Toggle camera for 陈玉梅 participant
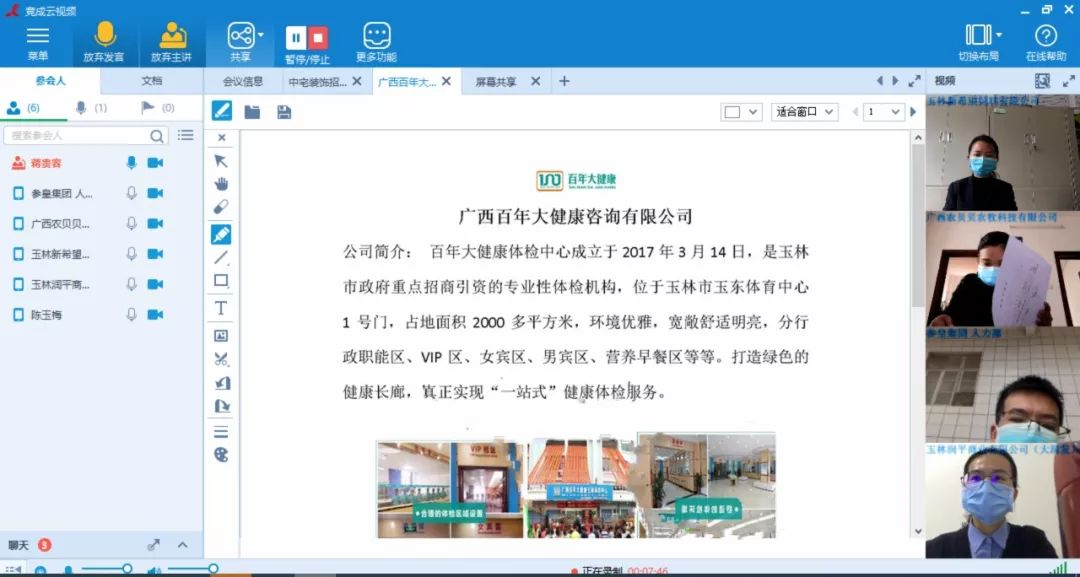Screen dimensions: 1080x577 155,315
